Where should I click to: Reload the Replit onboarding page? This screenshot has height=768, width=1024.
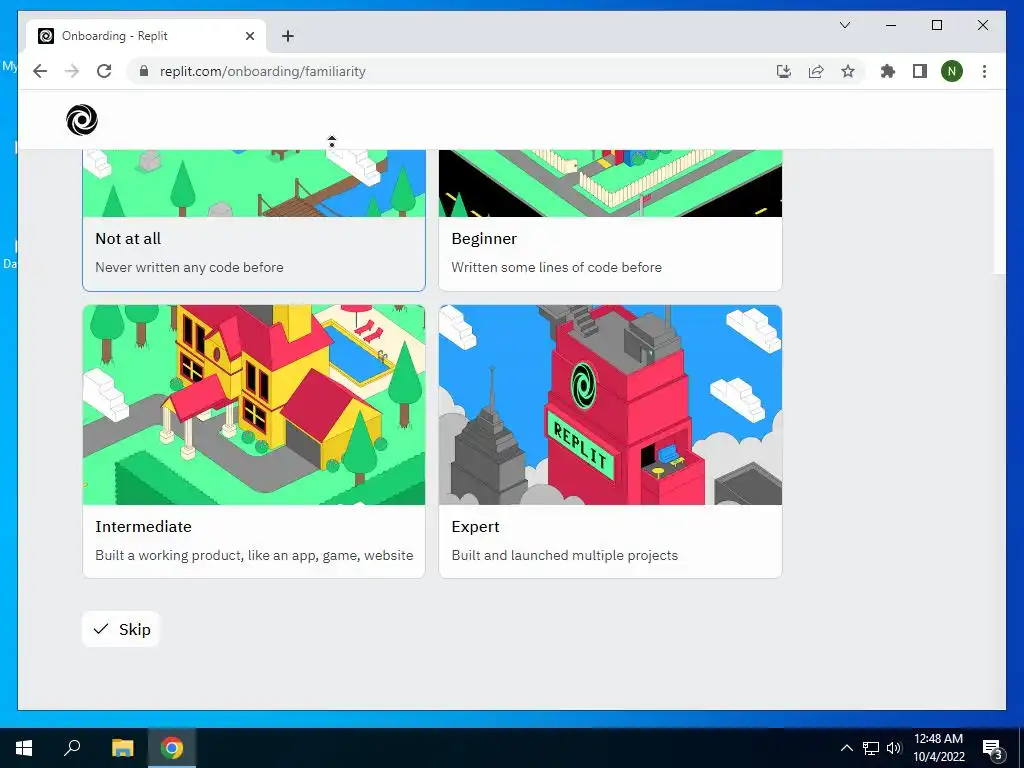pos(104,71)
